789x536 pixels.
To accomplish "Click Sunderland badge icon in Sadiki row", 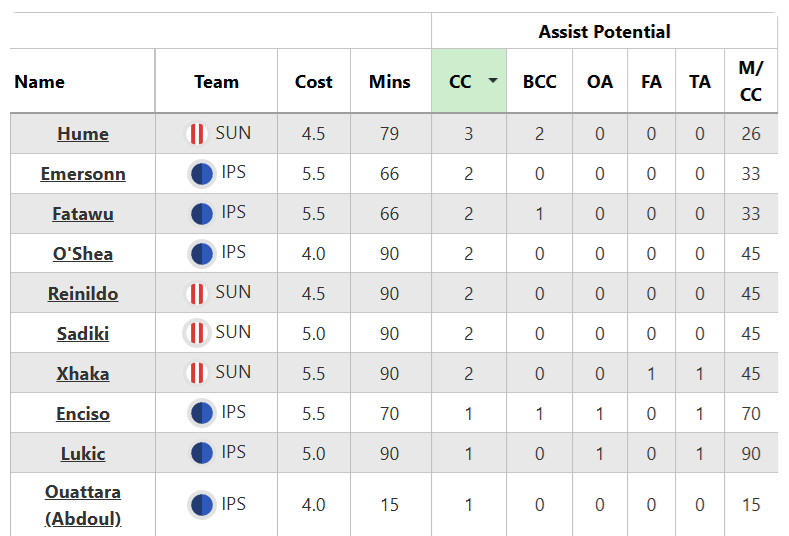I will click(197, 333).
